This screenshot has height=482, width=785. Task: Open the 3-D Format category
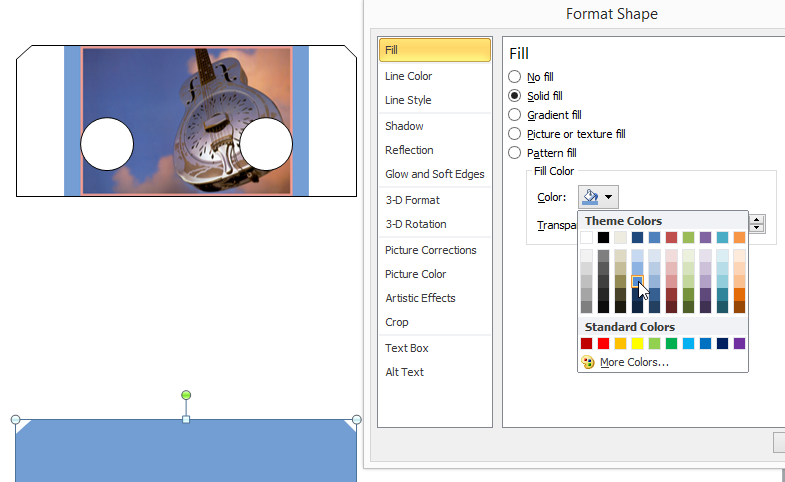(435, 200)
